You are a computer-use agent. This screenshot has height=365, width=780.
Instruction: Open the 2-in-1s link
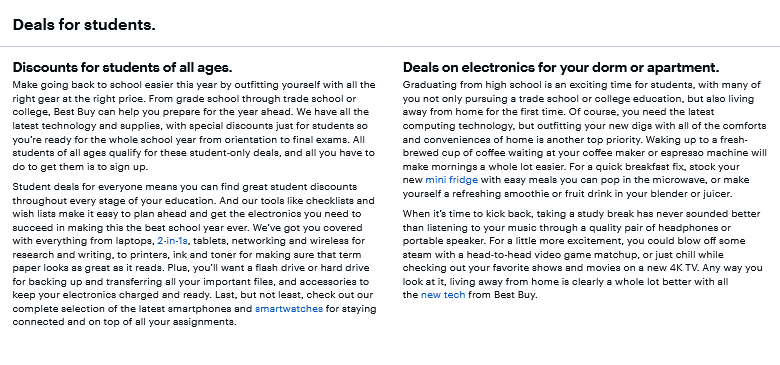click(x=173, y=241)
